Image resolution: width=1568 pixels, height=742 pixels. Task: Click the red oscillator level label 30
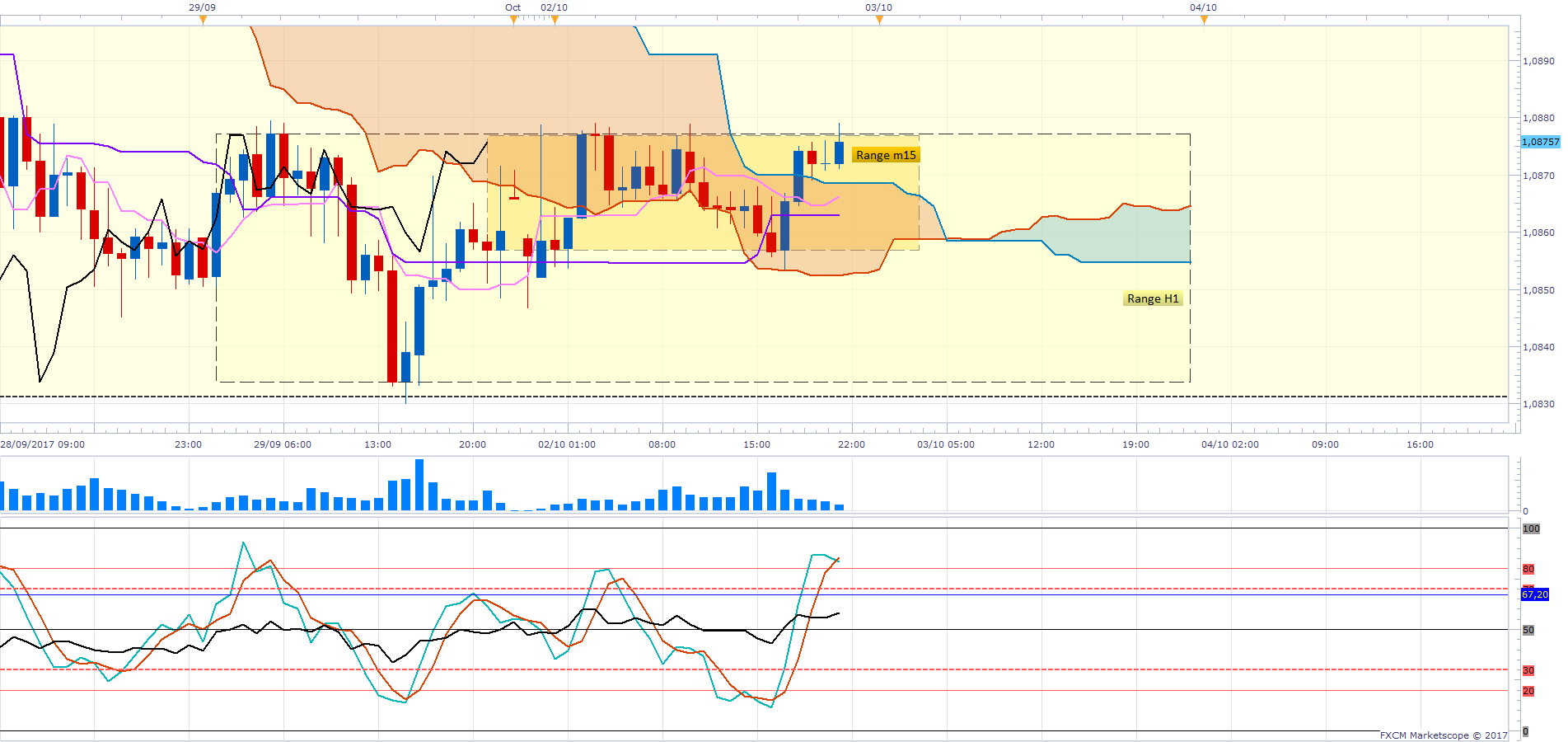(x=1528, y=670)
